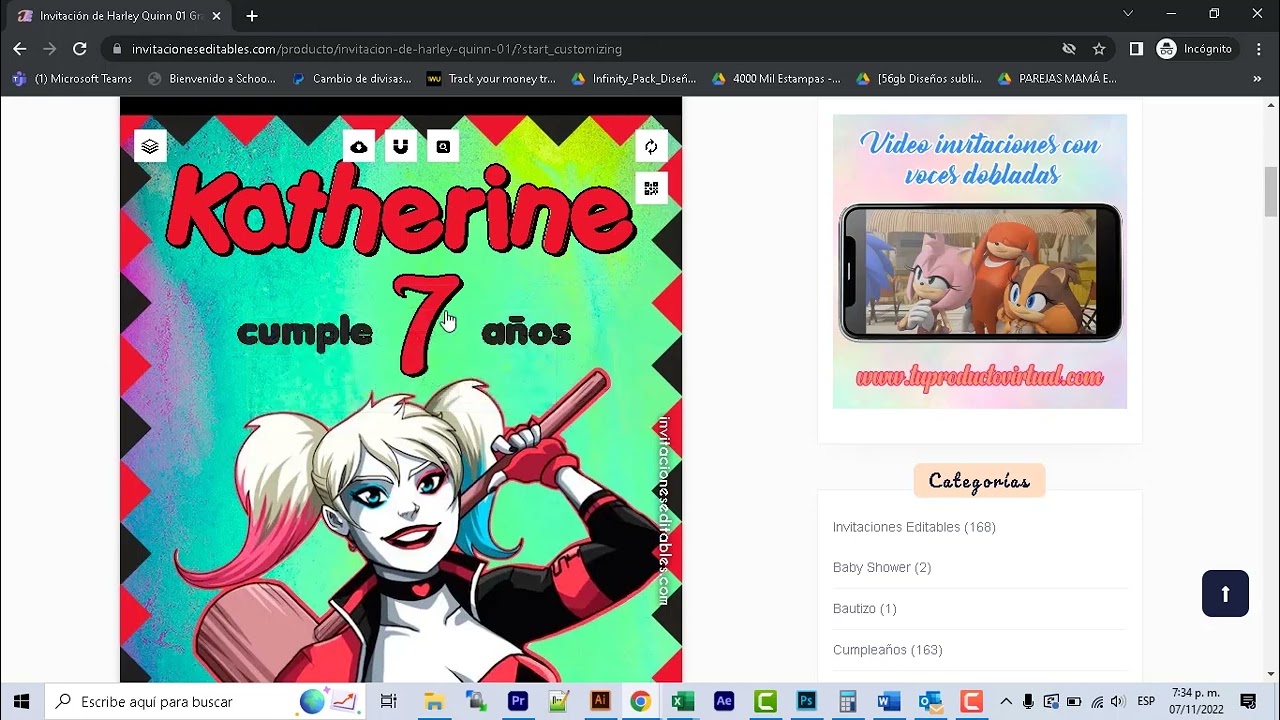The image size is (1280, 720).
Task: Go back in the browser
Action: 20,49
